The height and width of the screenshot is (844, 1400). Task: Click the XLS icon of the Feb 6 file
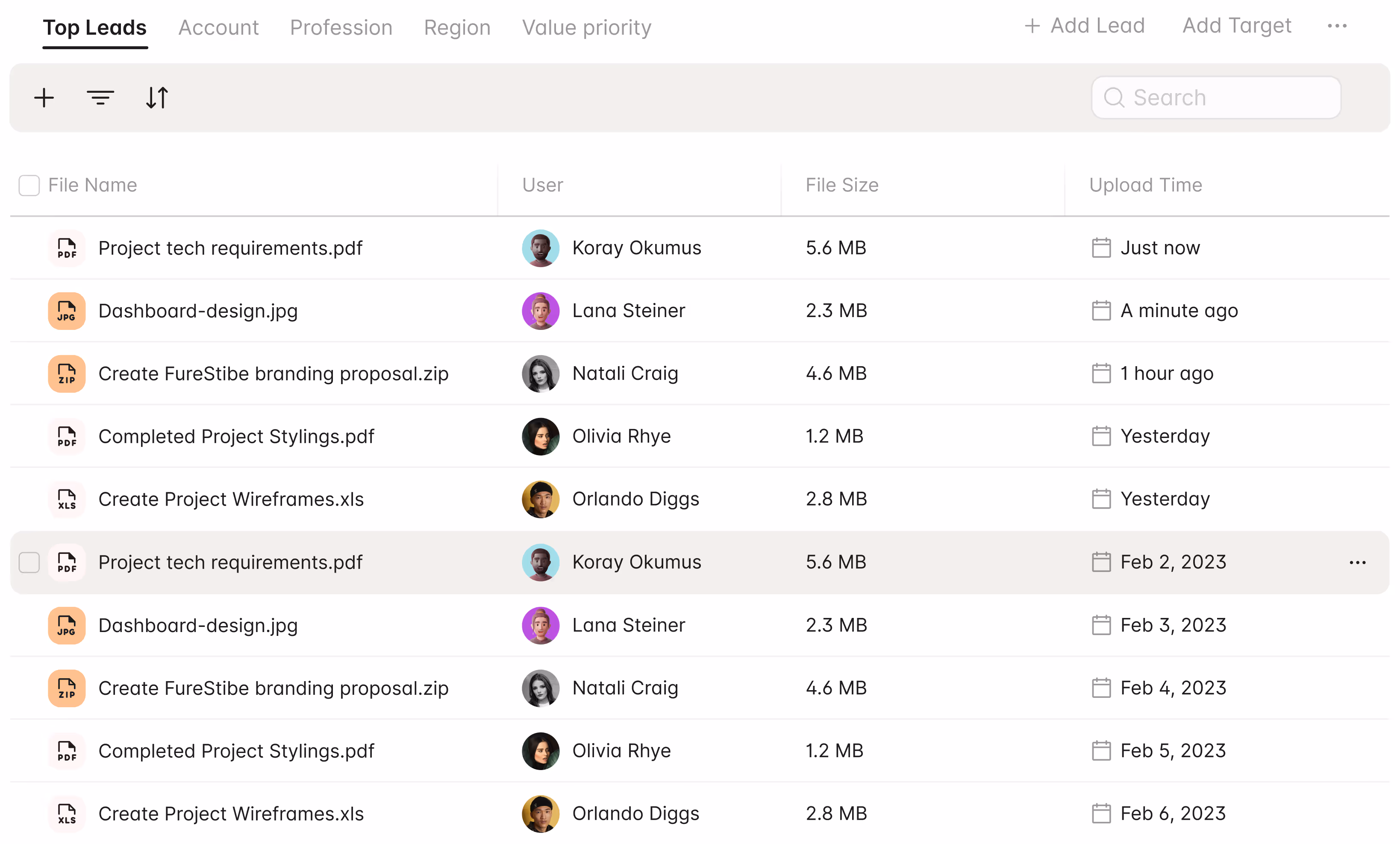pyautogui.click(x=67, y=813)
